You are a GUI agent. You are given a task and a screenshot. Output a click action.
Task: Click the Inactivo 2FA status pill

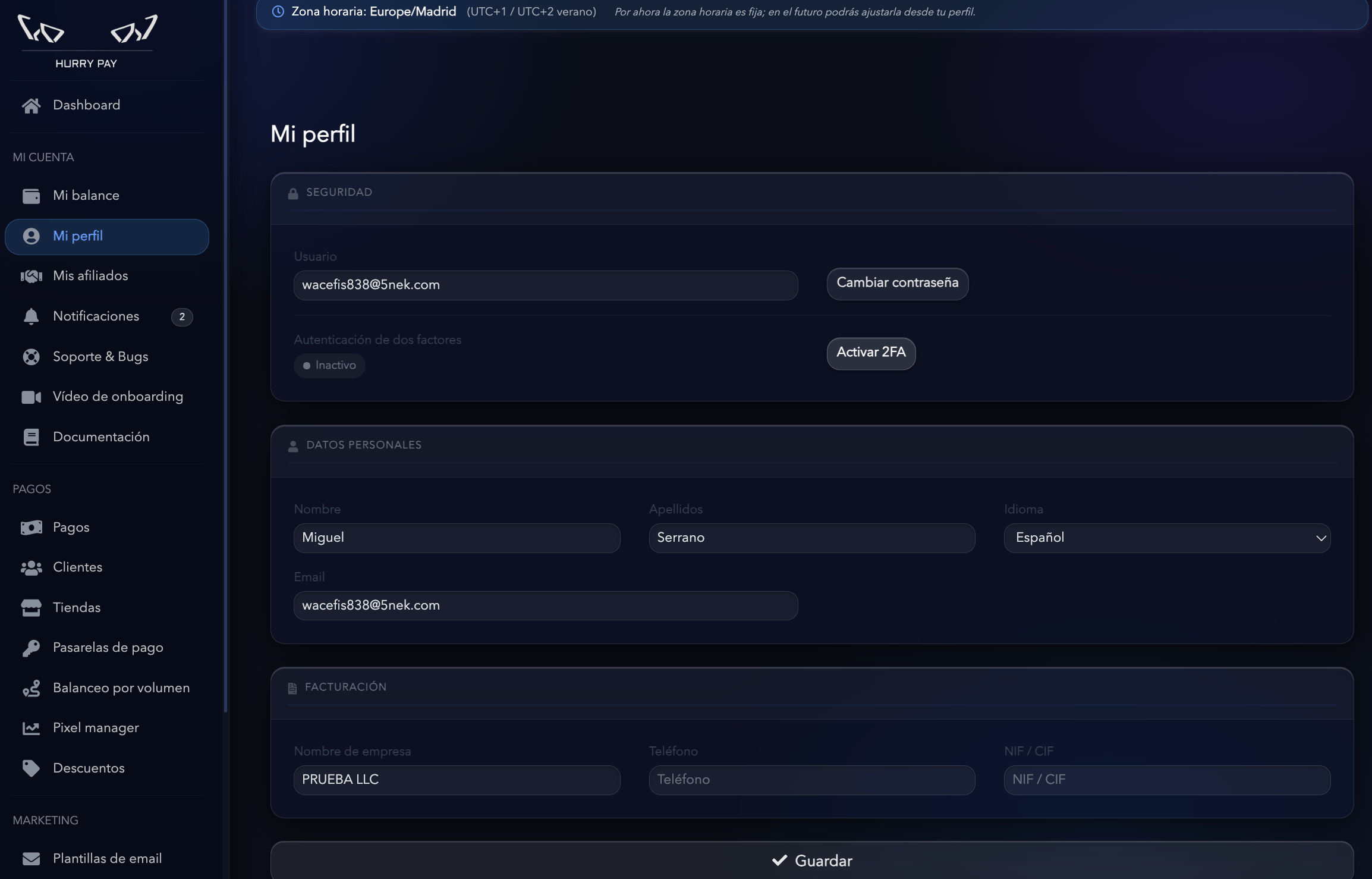coord(329,365)
